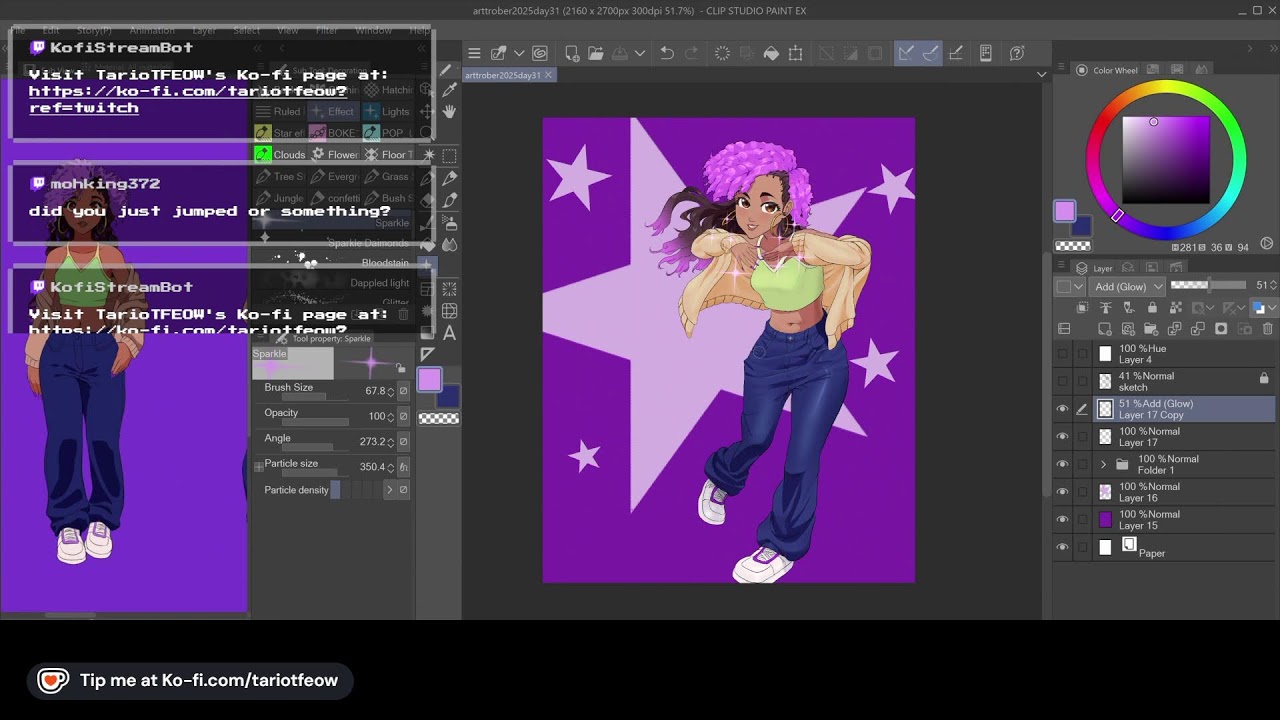Select the Clouds sub tool group

tap(280, 154)
